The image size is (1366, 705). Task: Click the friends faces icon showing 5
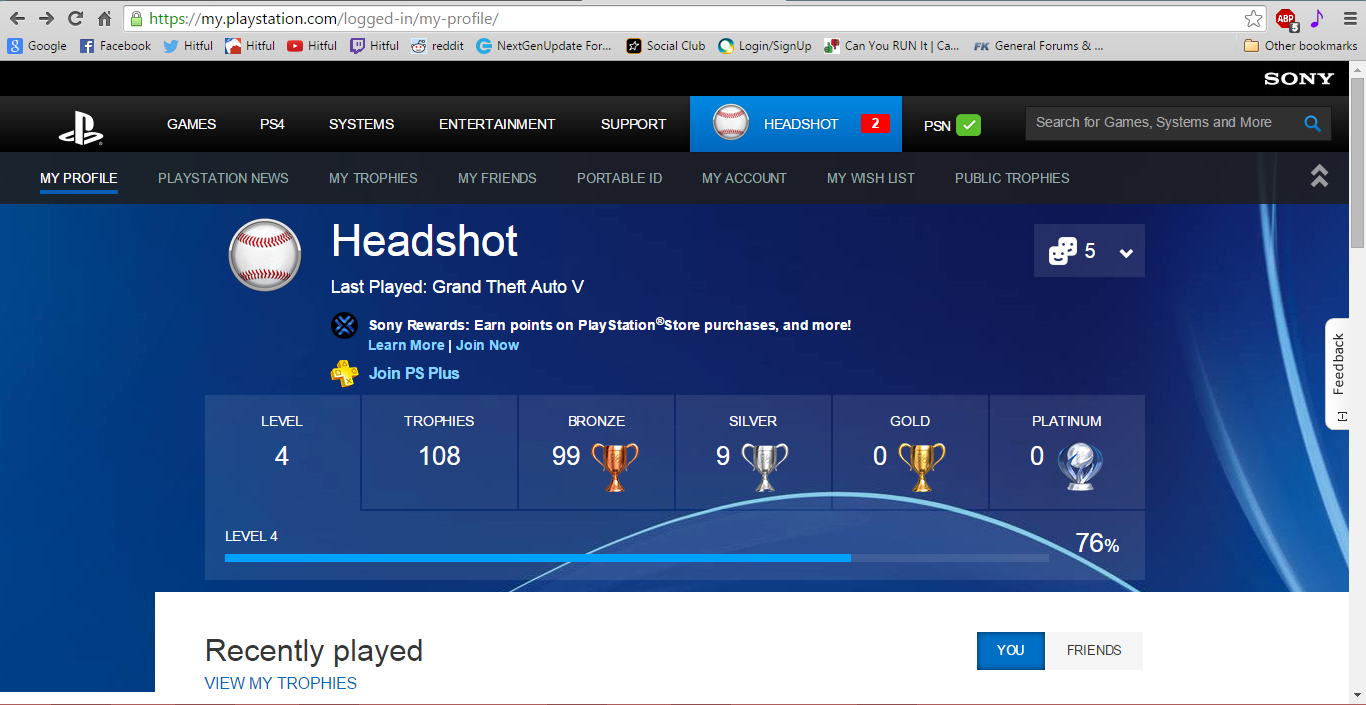coord(1062,251)
